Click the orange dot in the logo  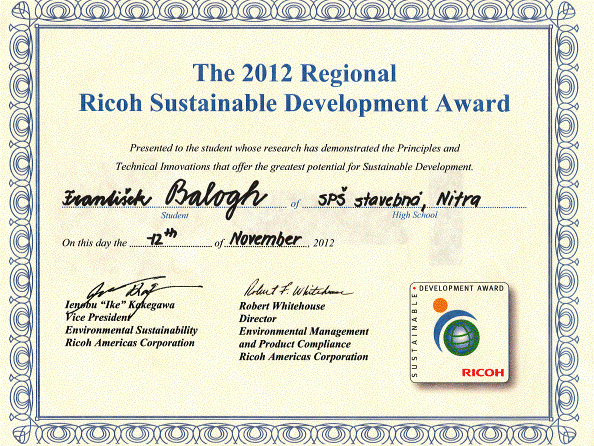pyautogui.click(x=440, y=305)
